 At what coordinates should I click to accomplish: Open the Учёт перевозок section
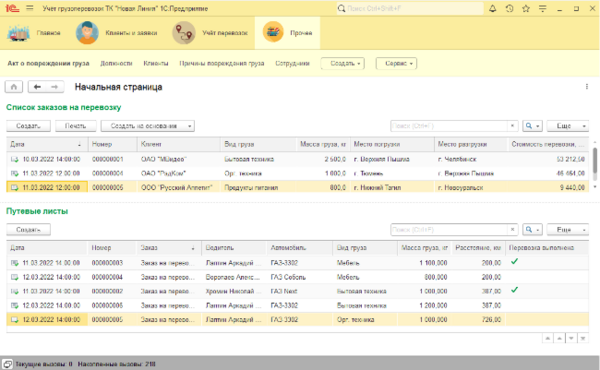(x=210, y=33)
